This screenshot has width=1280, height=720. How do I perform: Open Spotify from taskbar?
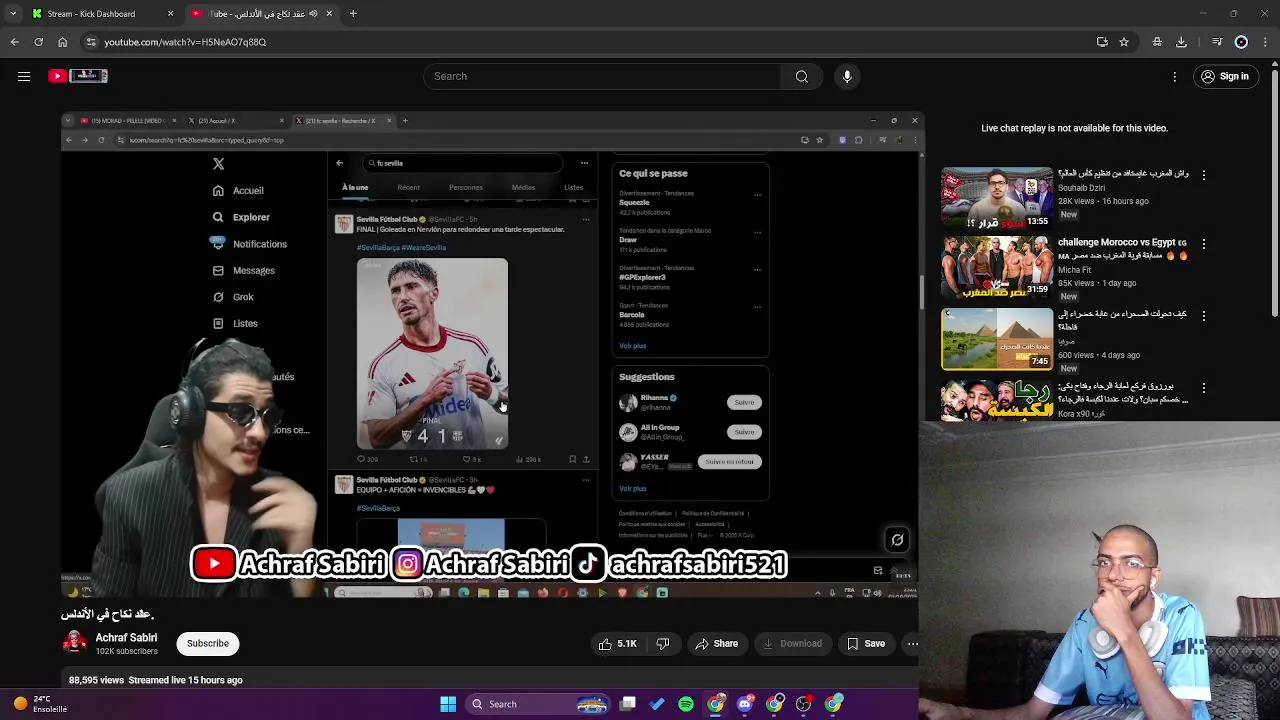point(686,704)
